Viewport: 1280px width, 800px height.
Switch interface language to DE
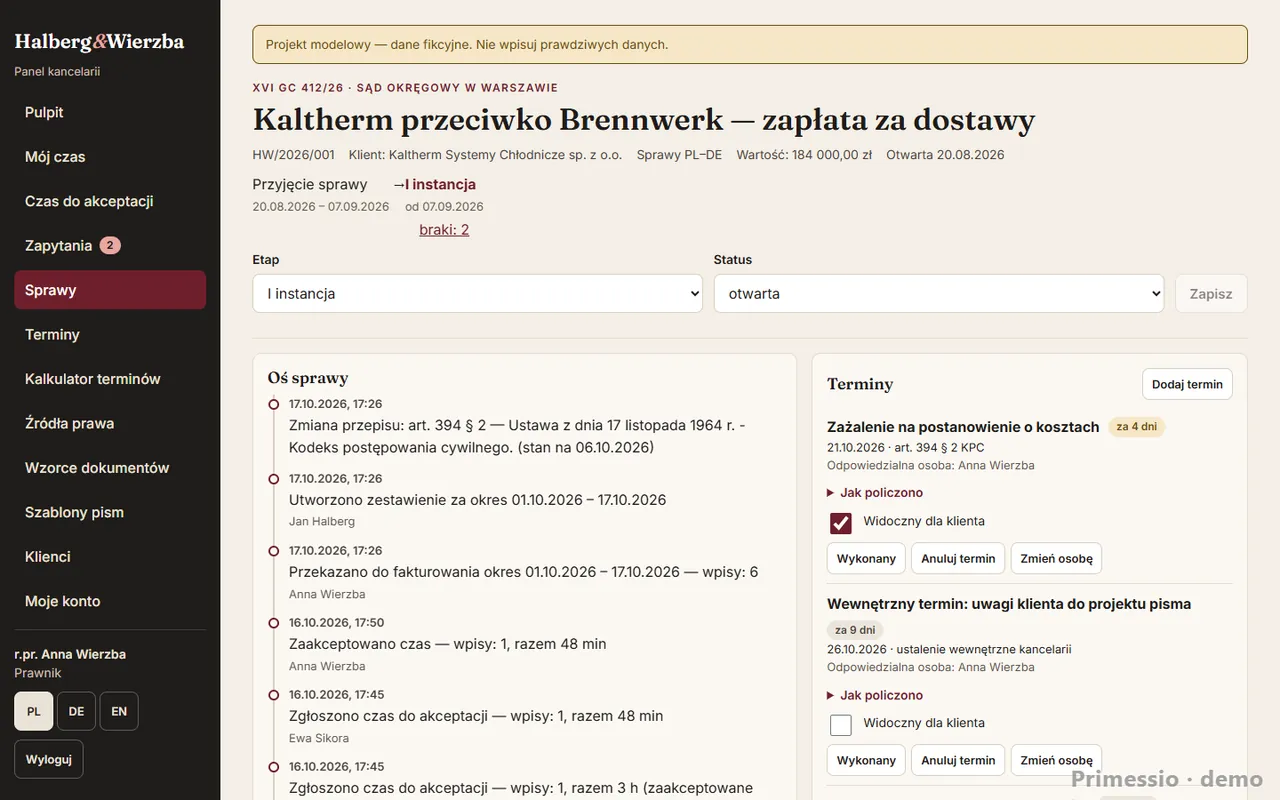(76, 711)
